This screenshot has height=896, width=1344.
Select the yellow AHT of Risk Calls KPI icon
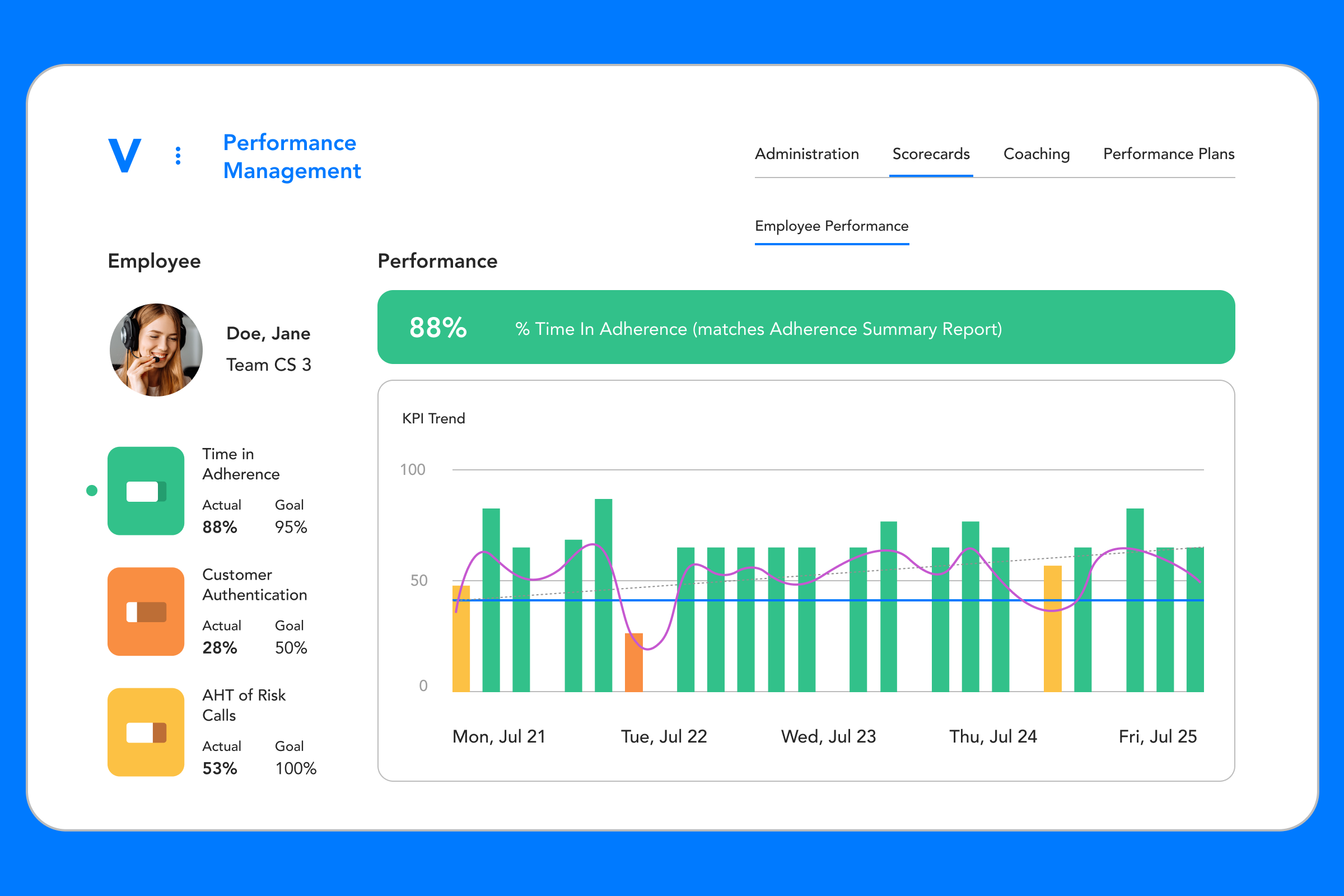[x=146, y=732]
